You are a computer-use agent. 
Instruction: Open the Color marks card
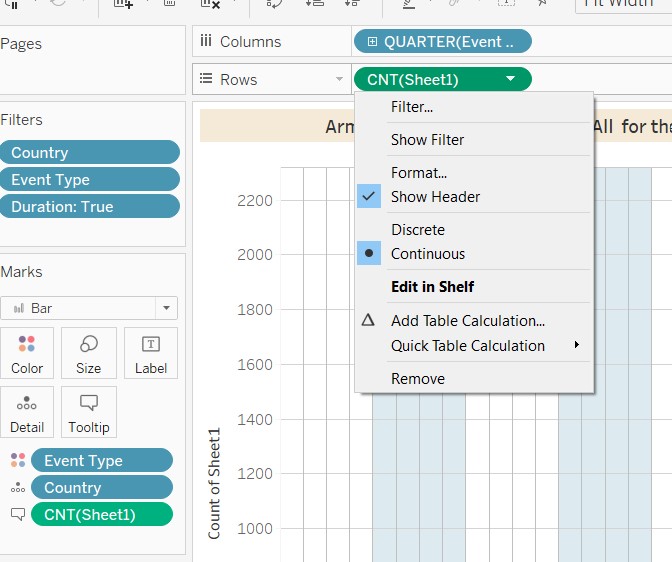click(x=27, y=353)
